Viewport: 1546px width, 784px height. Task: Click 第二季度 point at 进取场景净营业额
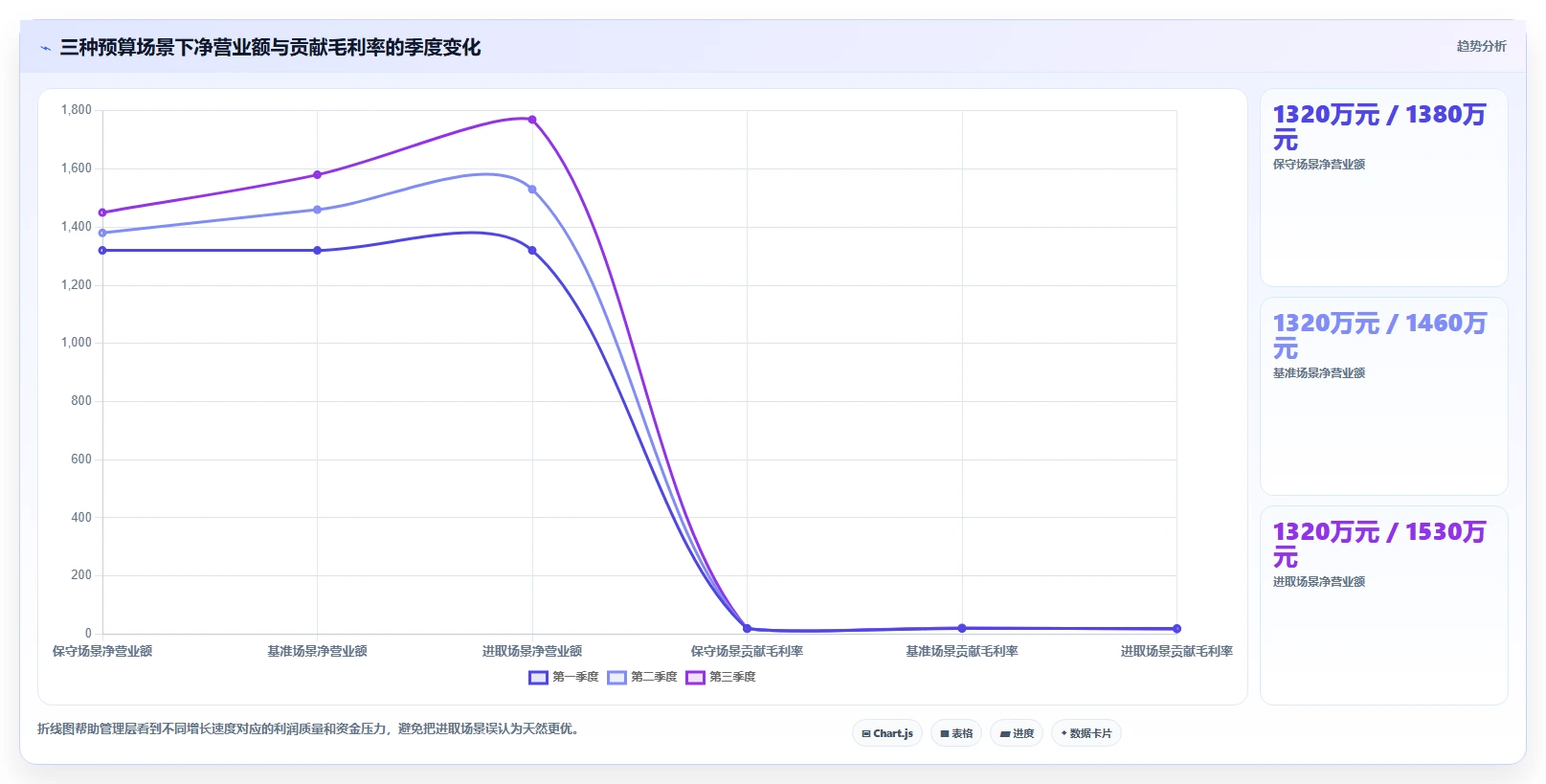pyautogui.click(x=532, y=190)
